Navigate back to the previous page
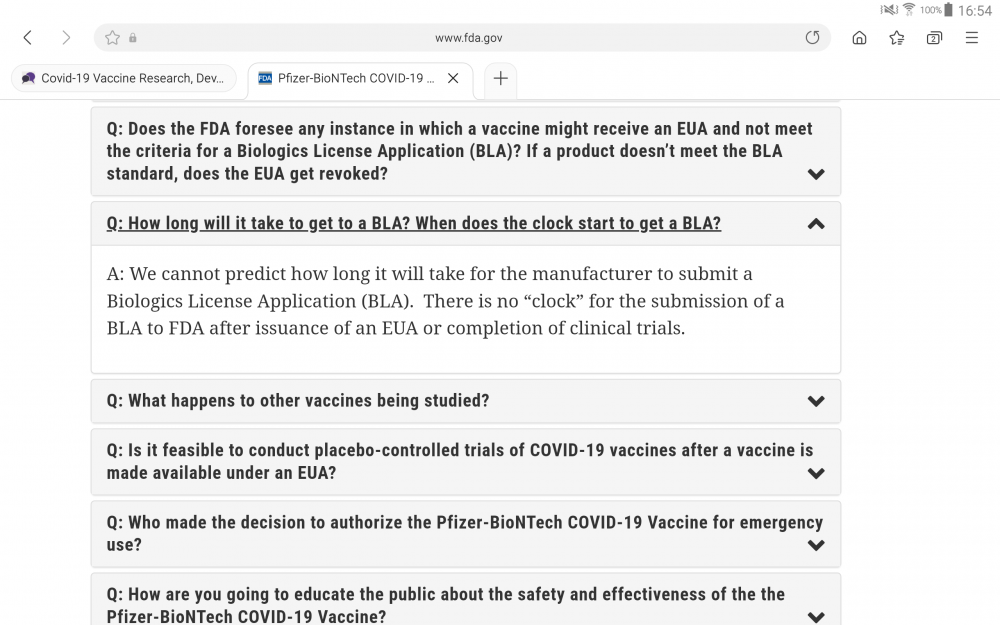Screen dimensions: 1000x625 (27, 37)
